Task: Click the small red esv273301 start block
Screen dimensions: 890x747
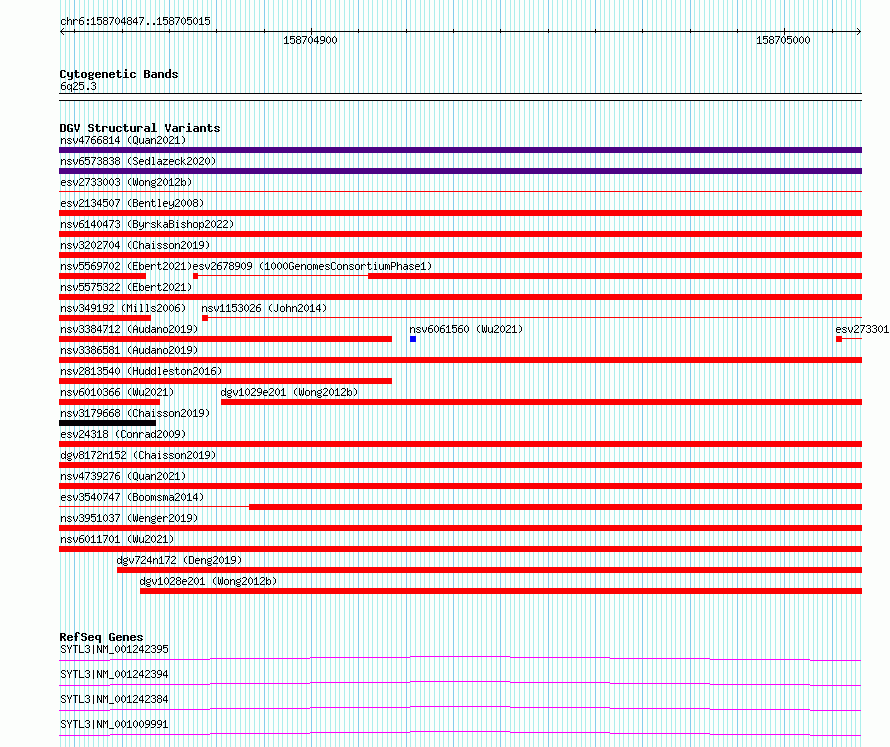Action: (x=839, y=339)
